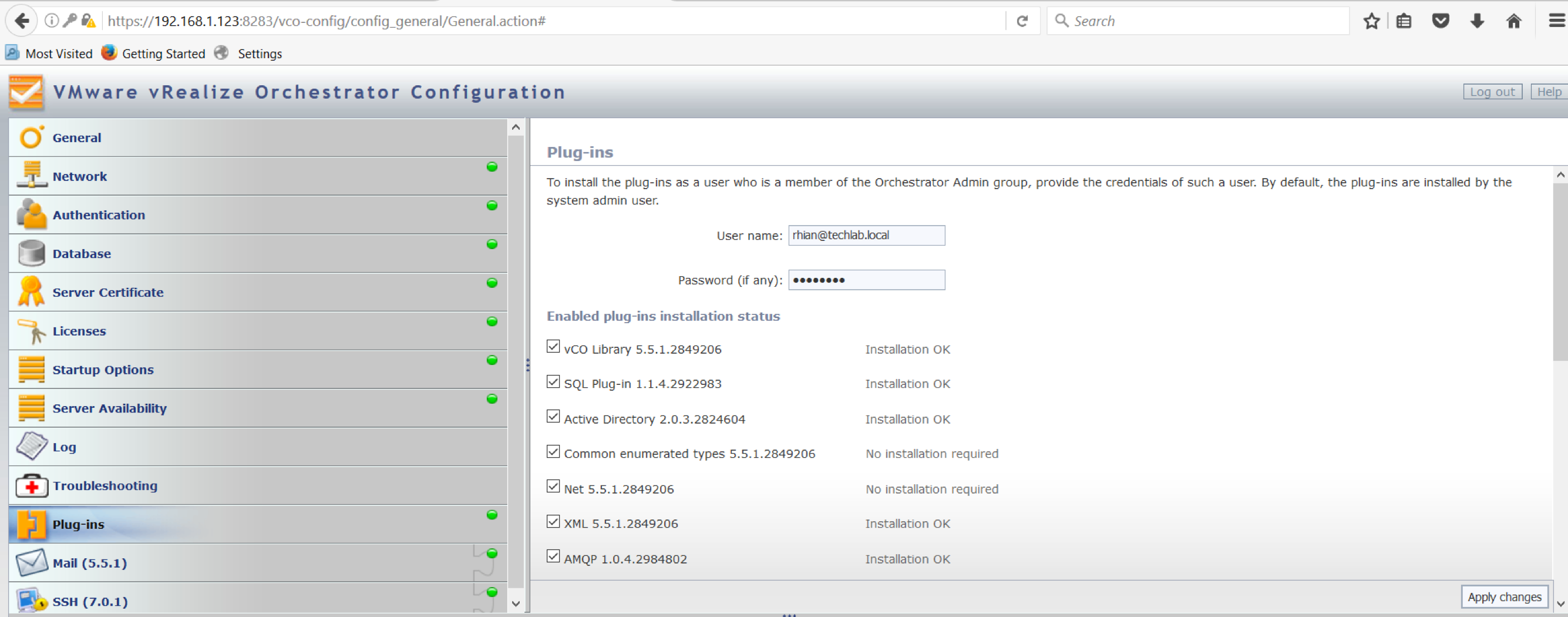Click the SSH computer icon
Image resolution: width=1568 pixels, height=617 pixels.
tap(31, 600)
